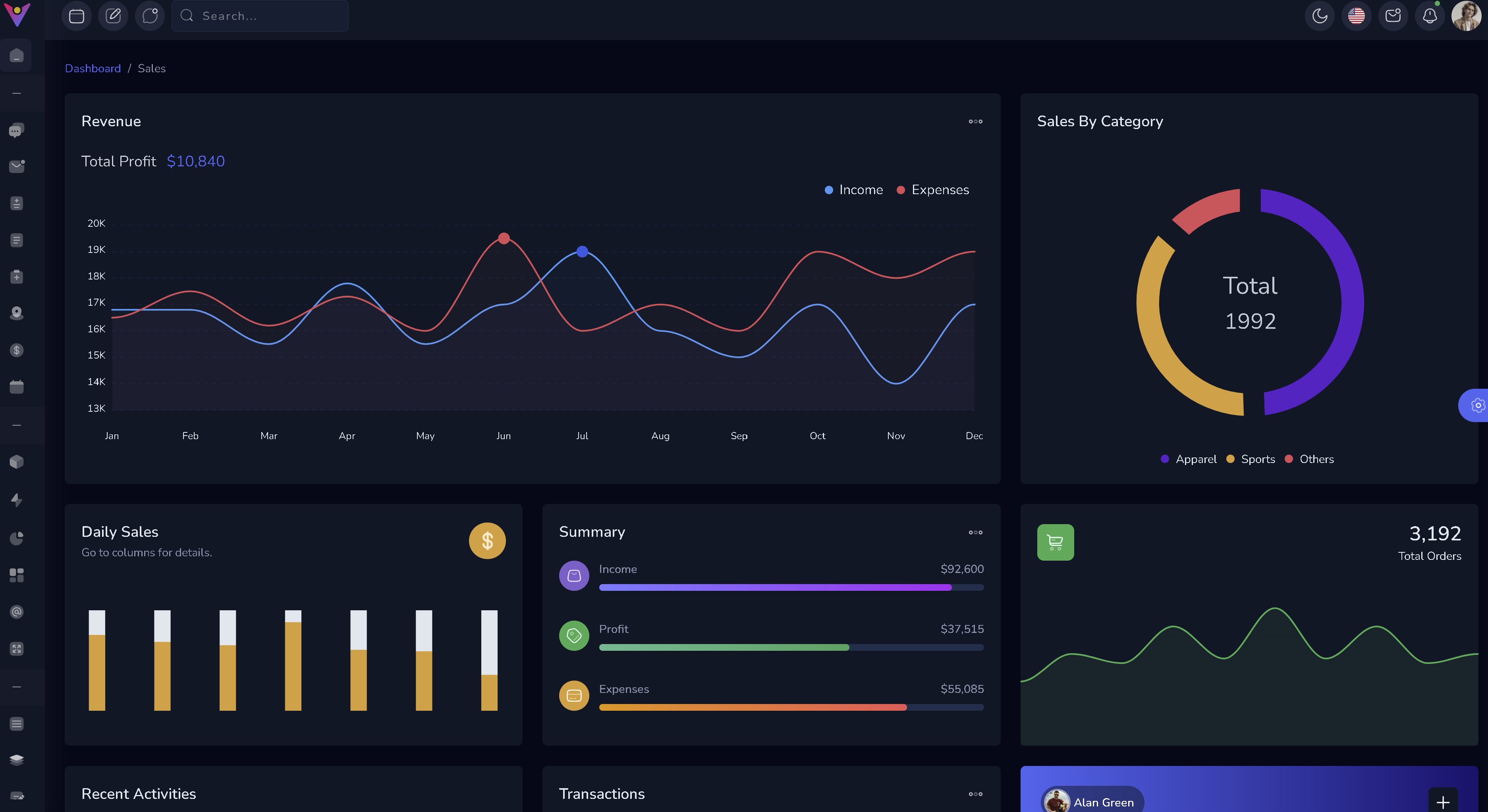Open the user profile avatar menu

click(x=1466, y=15)
